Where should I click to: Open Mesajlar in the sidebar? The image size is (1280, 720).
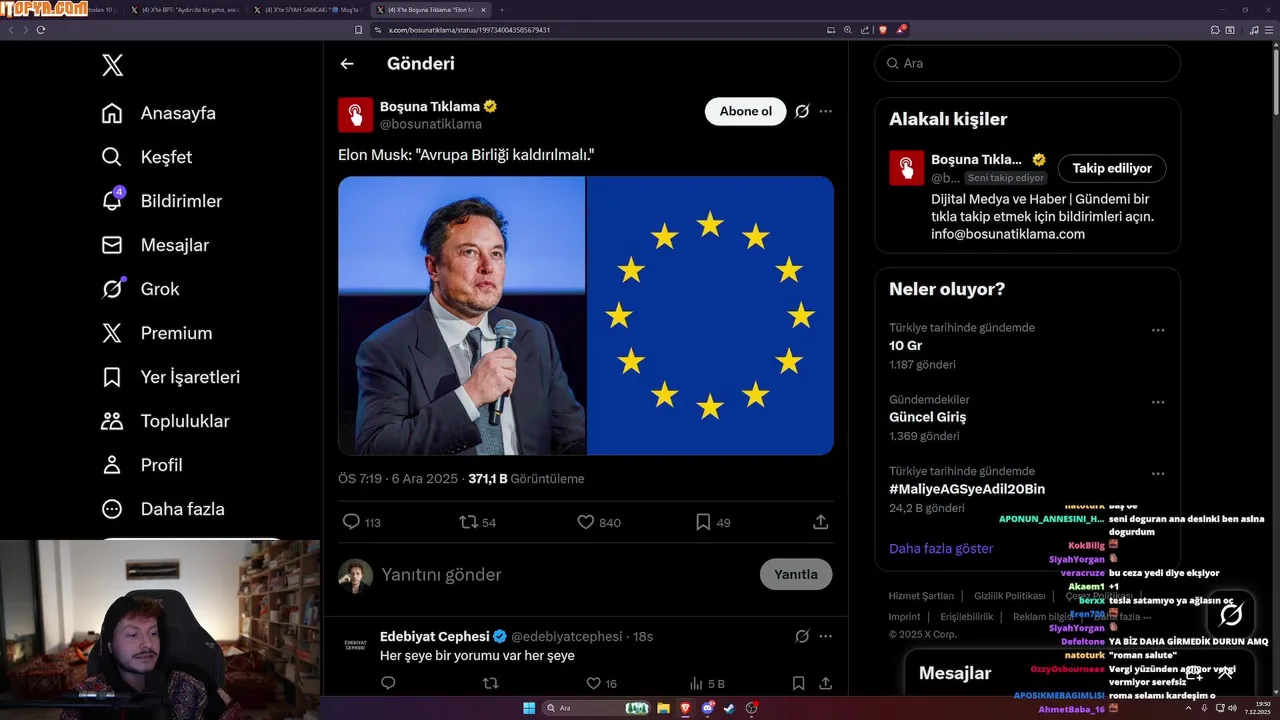(155, 245)
